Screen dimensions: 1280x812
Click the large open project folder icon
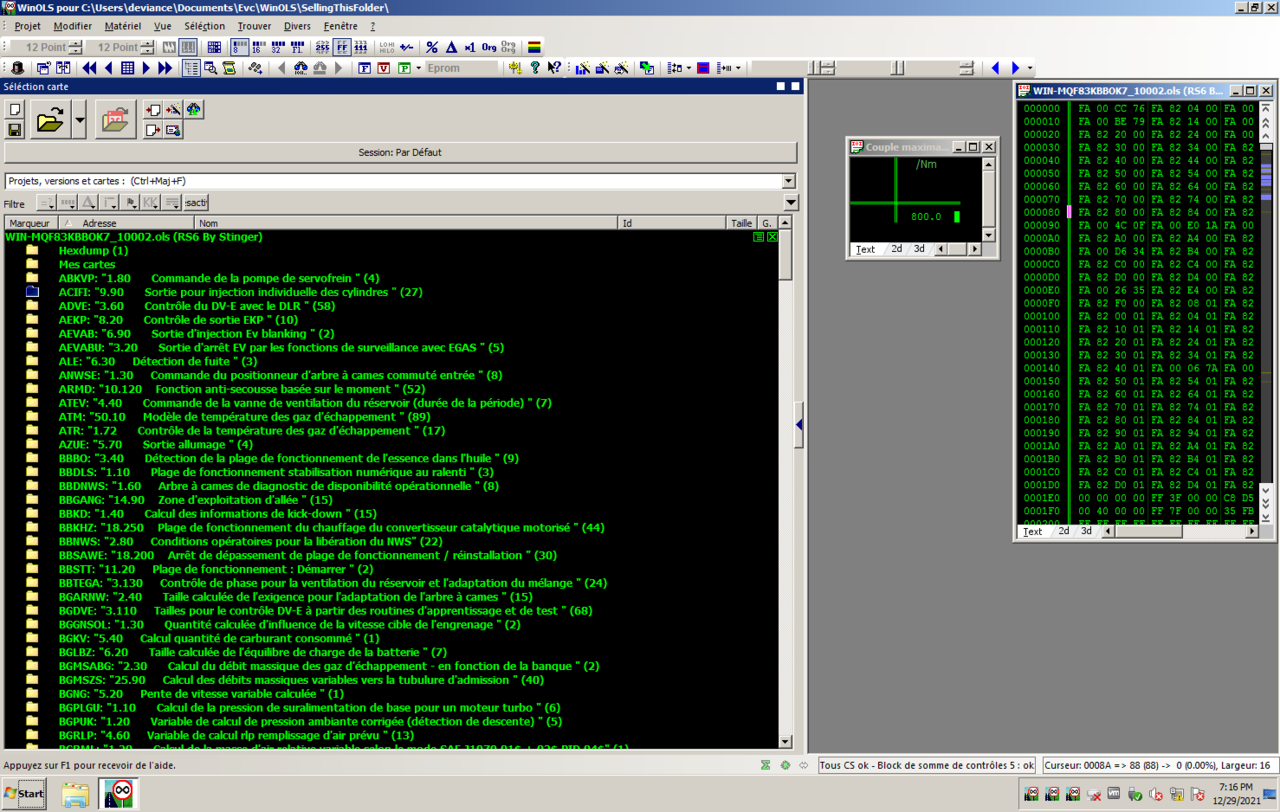[x=50, y=121]
